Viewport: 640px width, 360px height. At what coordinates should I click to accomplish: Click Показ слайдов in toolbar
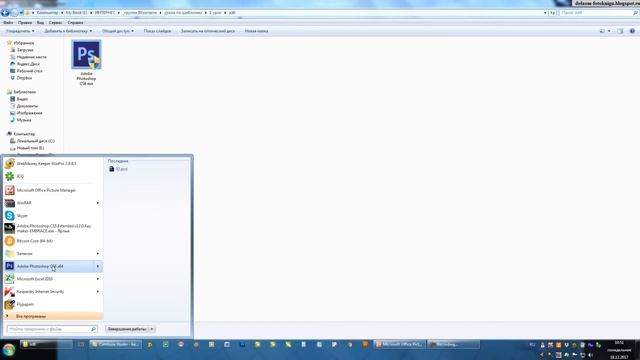(158, 31)
